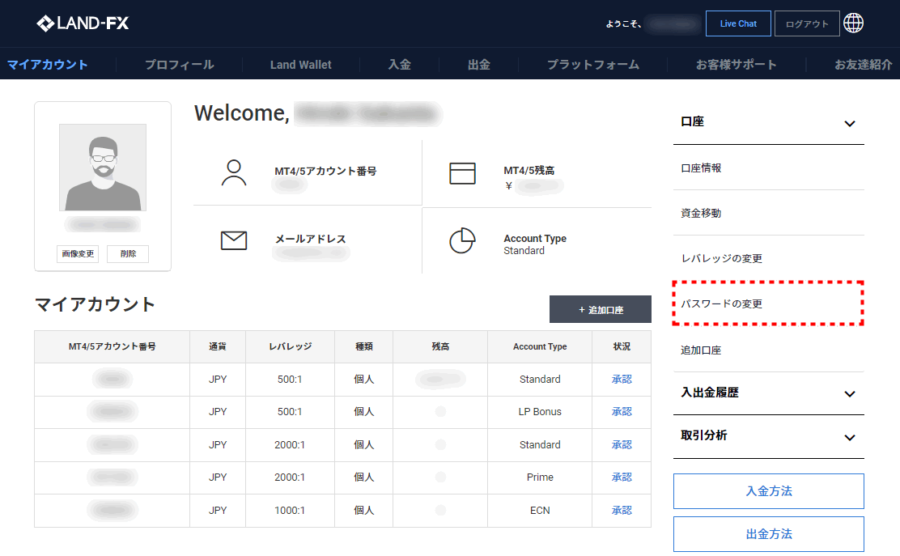
Task: Click the 状況 column header
Action: click(622, 347)
